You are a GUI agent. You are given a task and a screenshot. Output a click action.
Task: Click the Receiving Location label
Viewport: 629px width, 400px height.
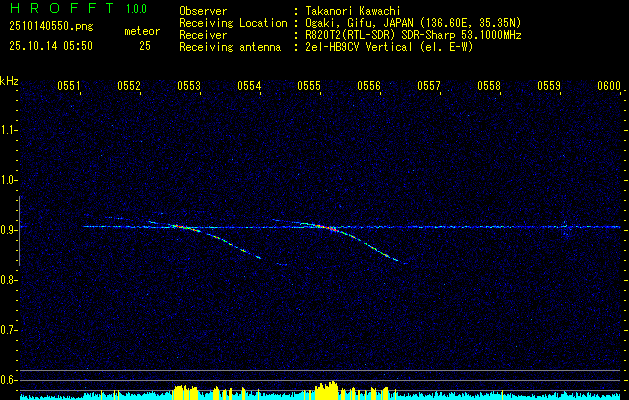(x=233, y=23)
